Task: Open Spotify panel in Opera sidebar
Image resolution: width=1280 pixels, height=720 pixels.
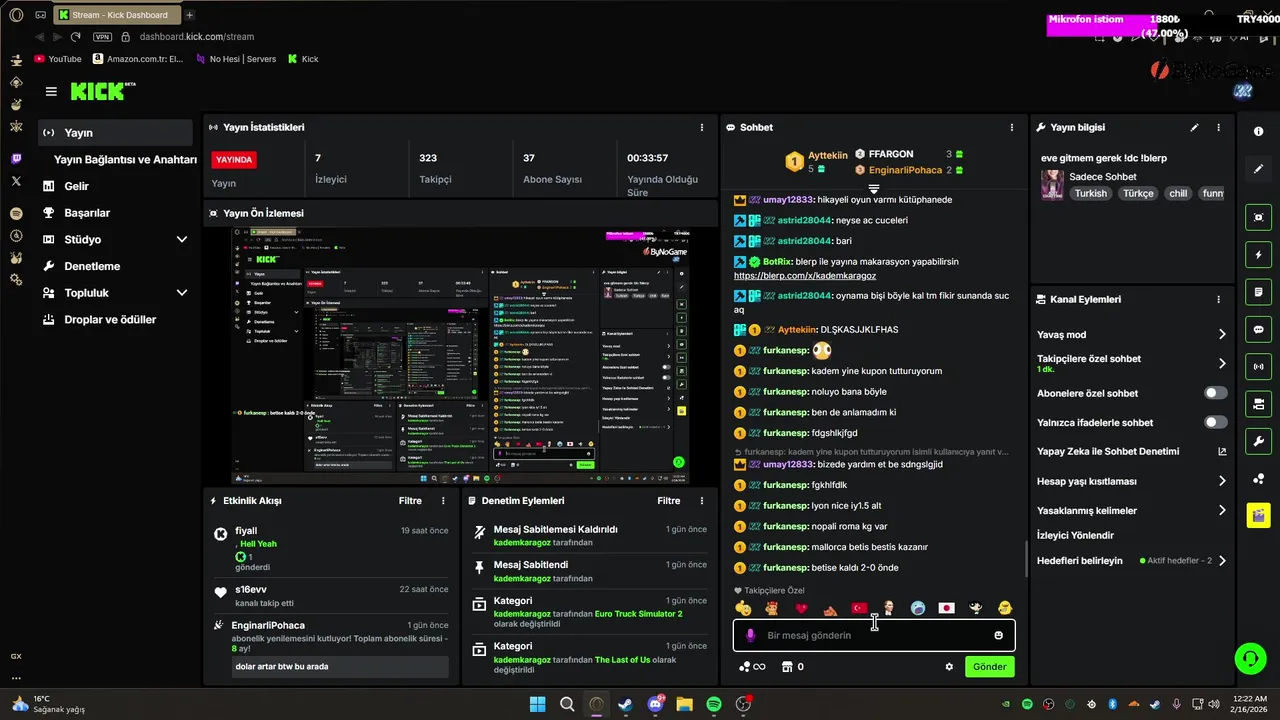Action: click(16, 213)
